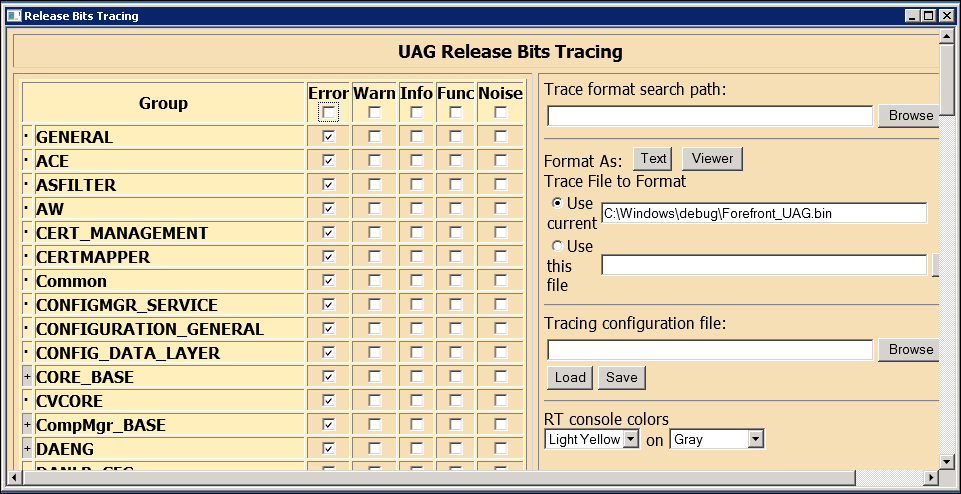Select the Use current radio button

(x=557, y=203)
